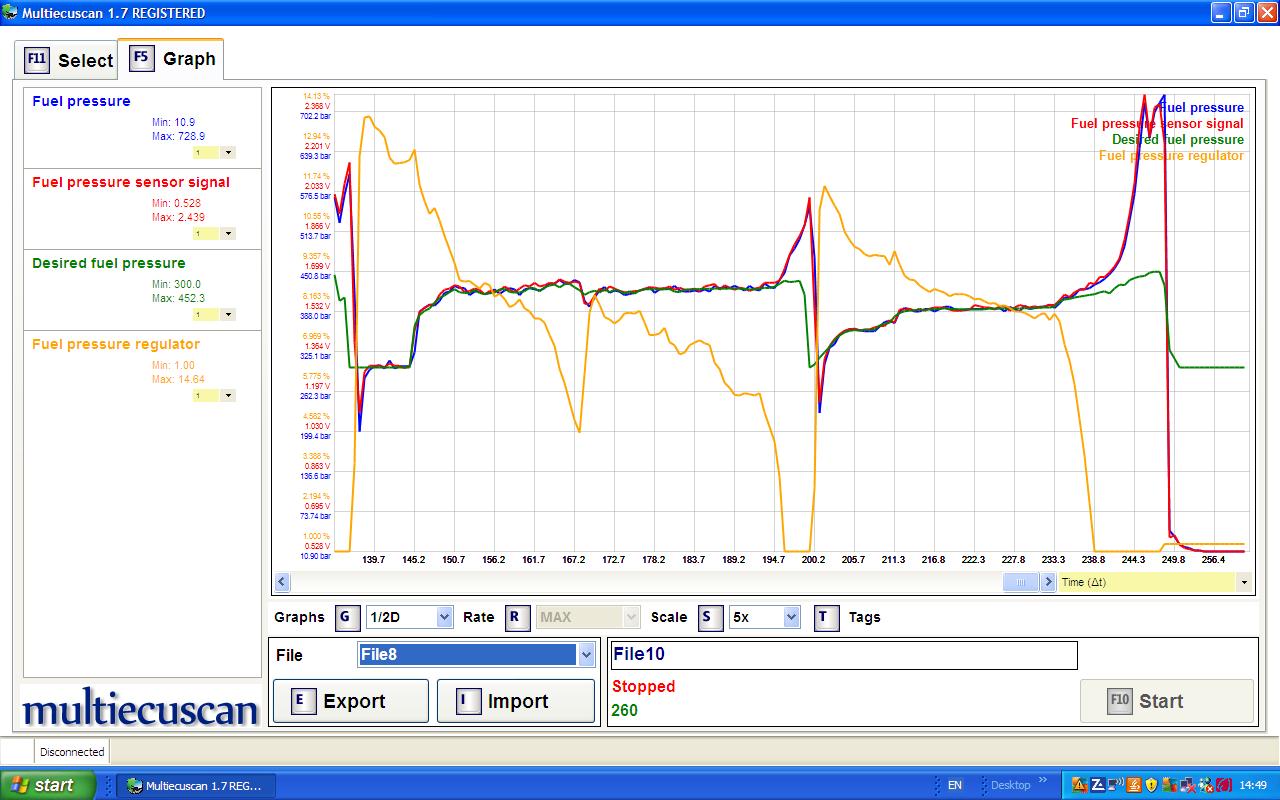Open the Graphs mode dropdown showing 1/2D

coord(409,617)
